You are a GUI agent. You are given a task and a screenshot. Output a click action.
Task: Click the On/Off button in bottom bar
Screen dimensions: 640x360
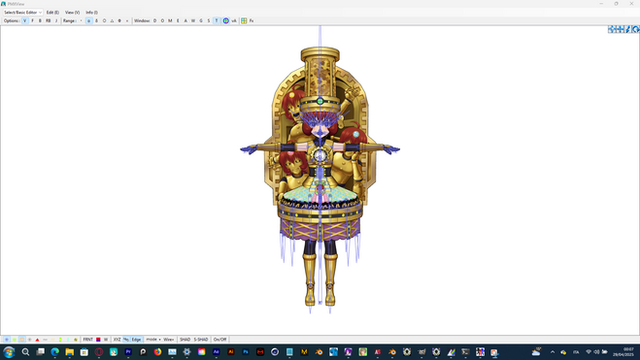coord(220,340)
